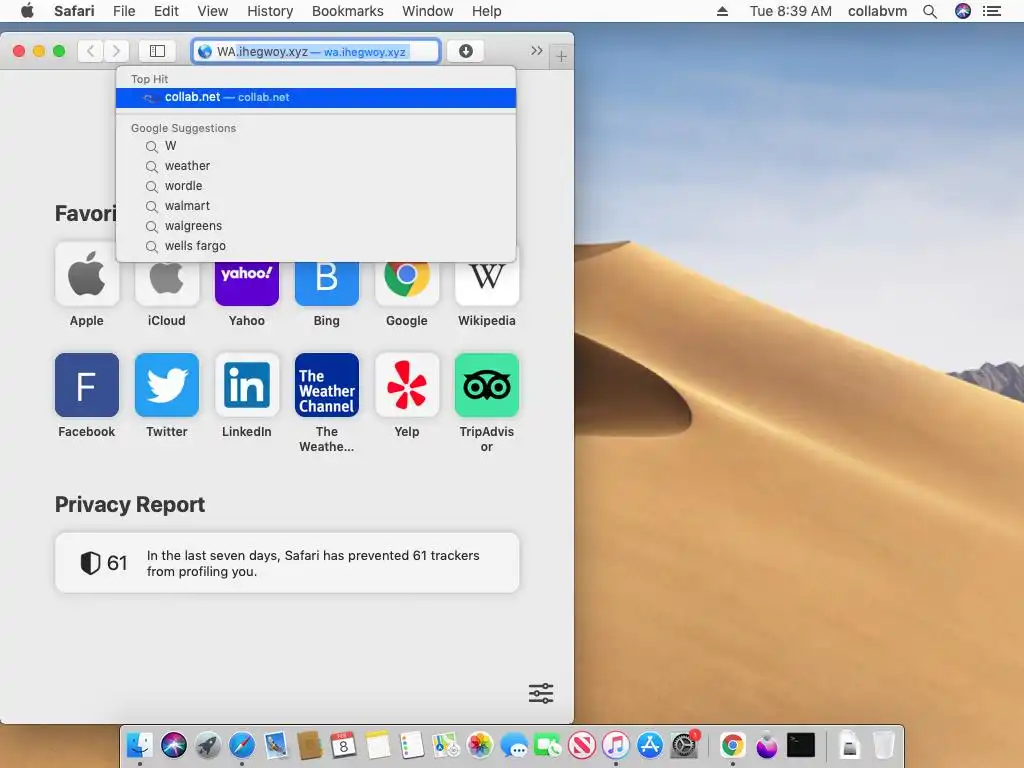The image size is (1024, 768).
Task: Expand the toolbar overflow chevrons
Action: [536, 51]
